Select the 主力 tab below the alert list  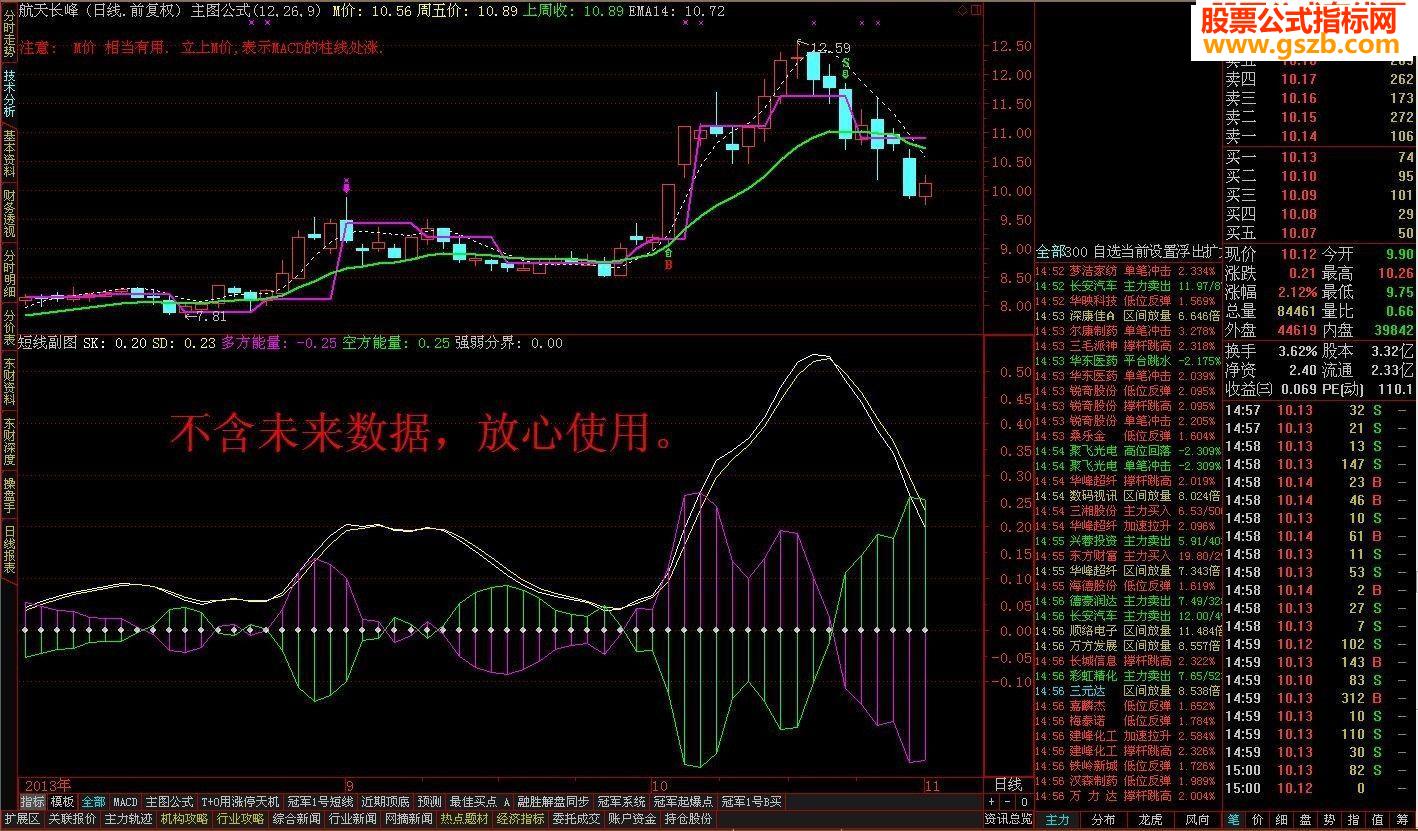pos(1057,819)
